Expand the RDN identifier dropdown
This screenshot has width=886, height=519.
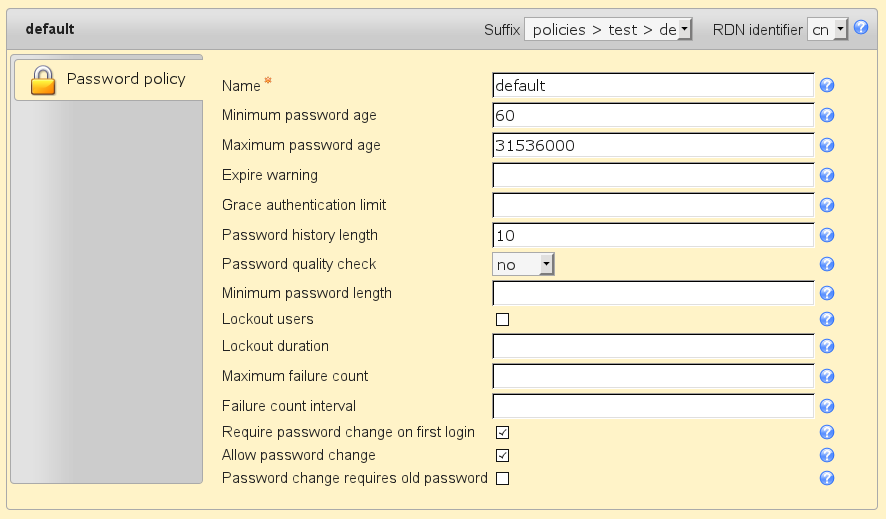(828, 30)
